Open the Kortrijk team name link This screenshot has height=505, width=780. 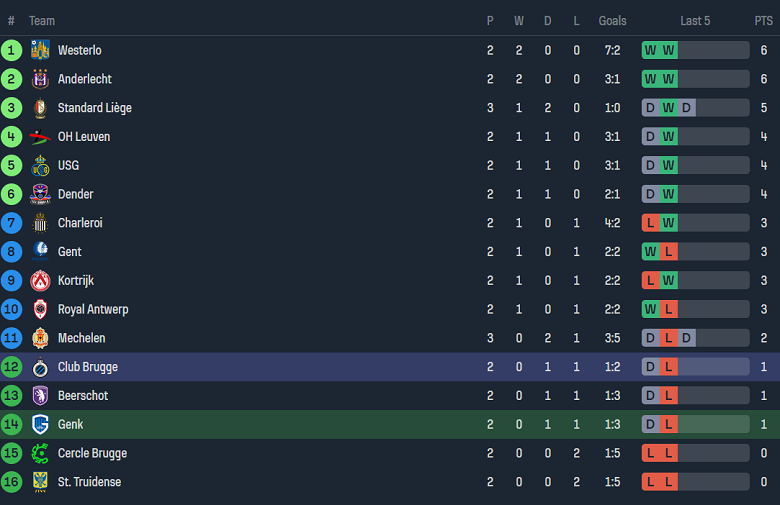[x=76, y=281]
